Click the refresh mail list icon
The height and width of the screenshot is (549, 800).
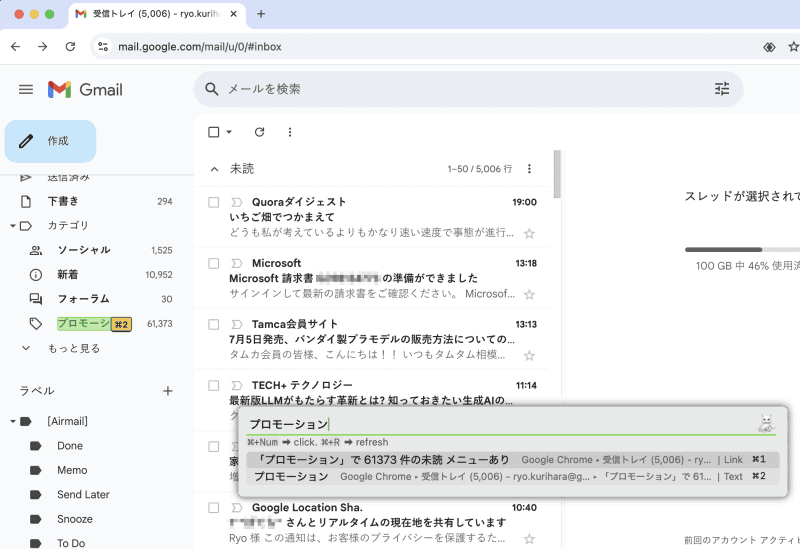[x=259, y=132]
